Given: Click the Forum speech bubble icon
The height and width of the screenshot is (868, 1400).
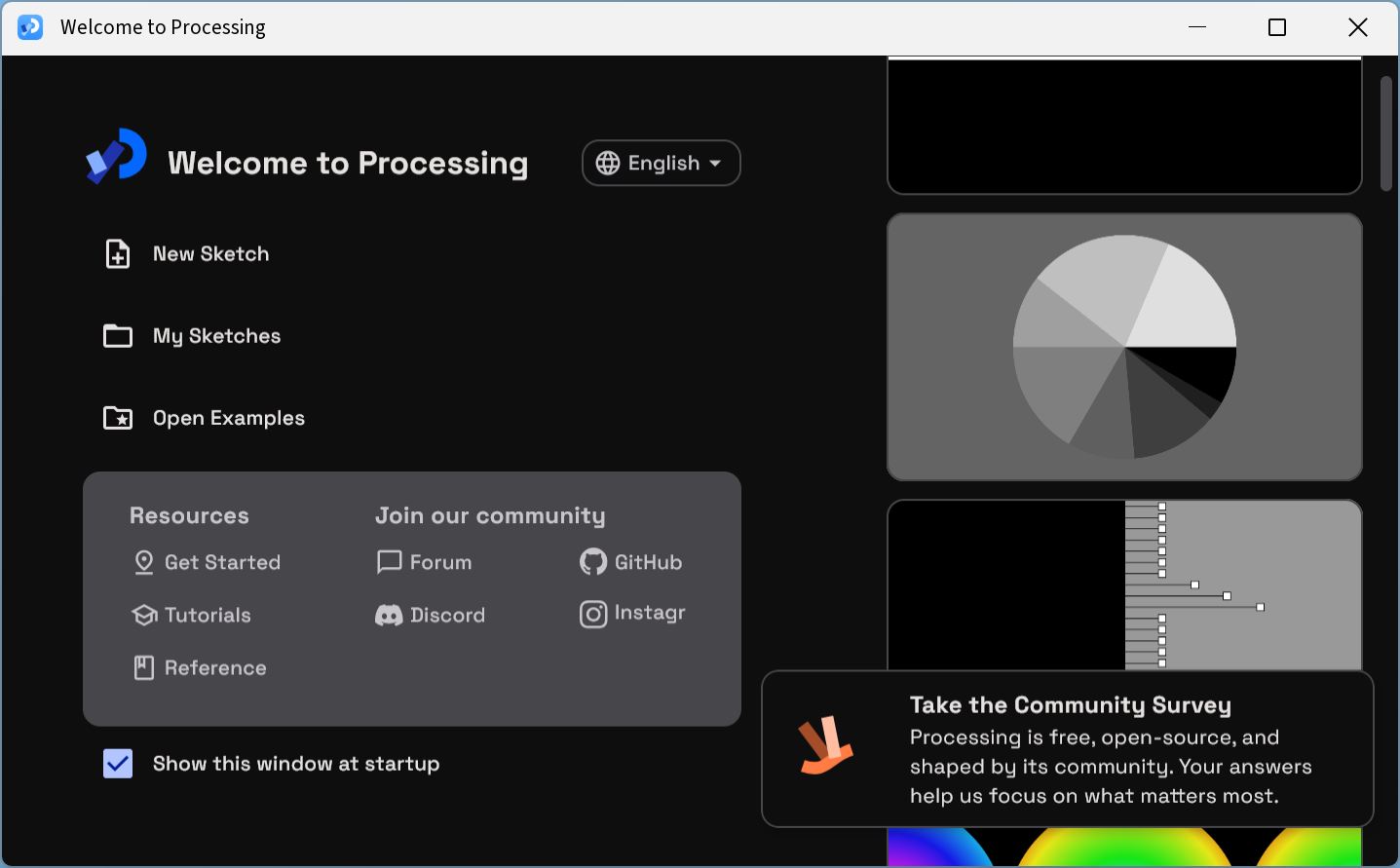Looking at the screenshot, I should 389,563.
